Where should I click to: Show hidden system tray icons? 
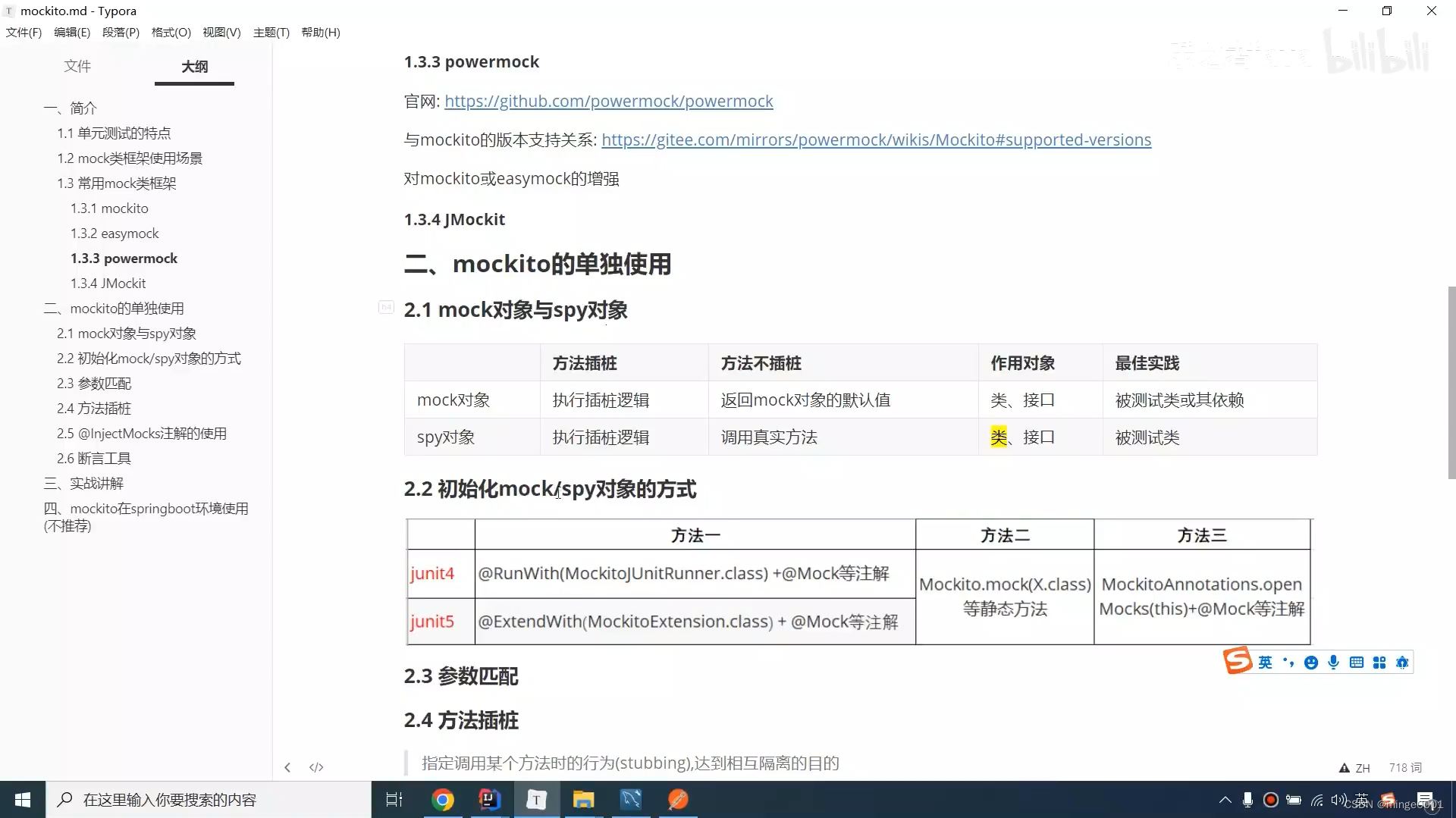1225,800
